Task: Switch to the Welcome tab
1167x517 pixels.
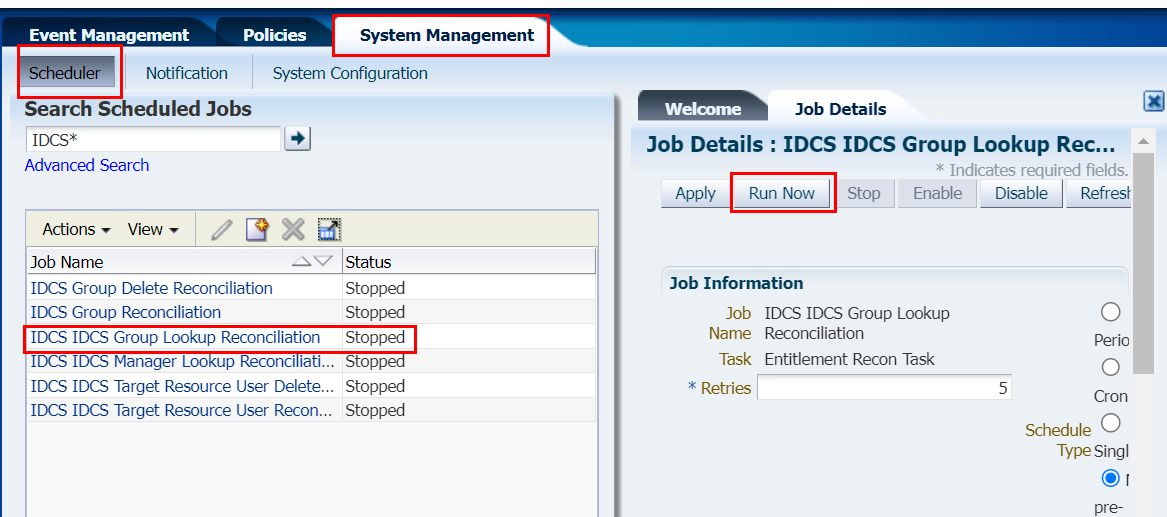Action: click(x=703, y=109)
